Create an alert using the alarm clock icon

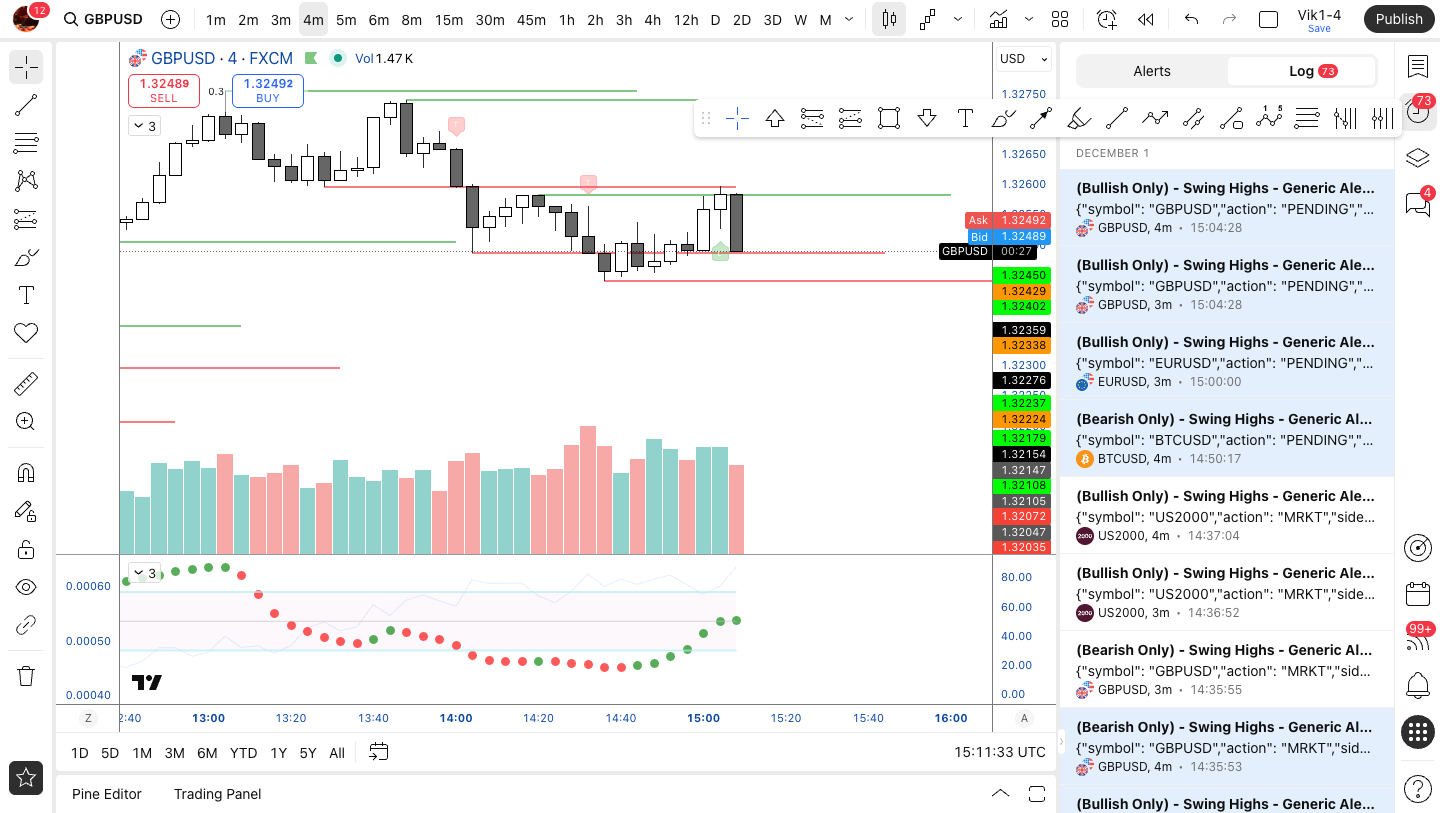(x=1106, y=19)
